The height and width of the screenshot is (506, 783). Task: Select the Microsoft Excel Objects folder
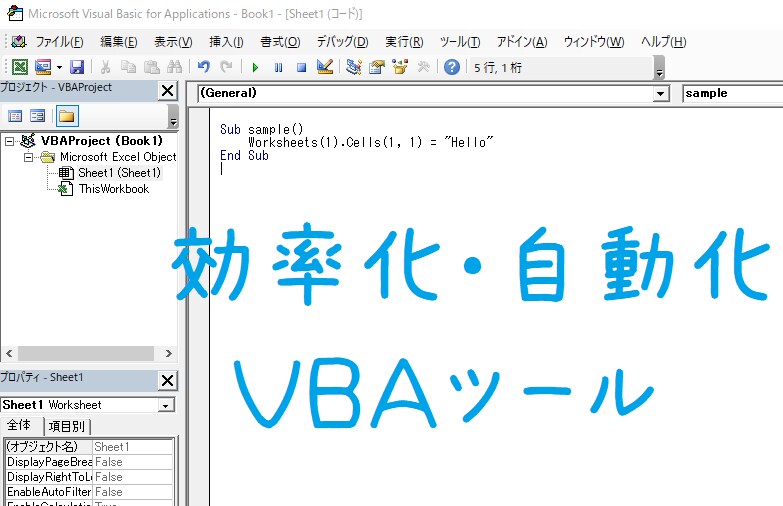coord(118,157)
